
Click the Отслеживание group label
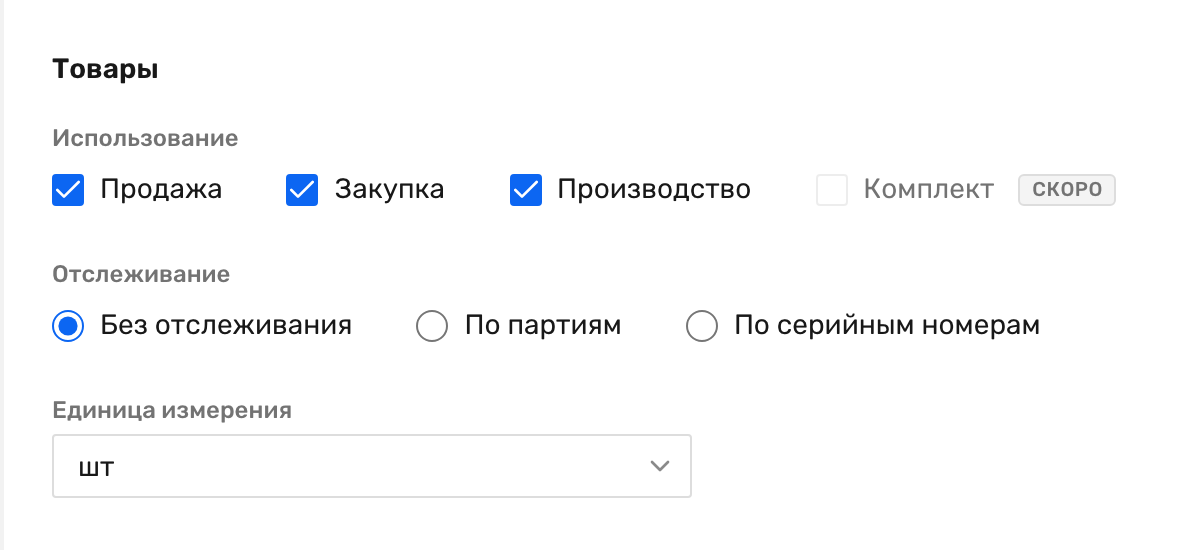141,275
